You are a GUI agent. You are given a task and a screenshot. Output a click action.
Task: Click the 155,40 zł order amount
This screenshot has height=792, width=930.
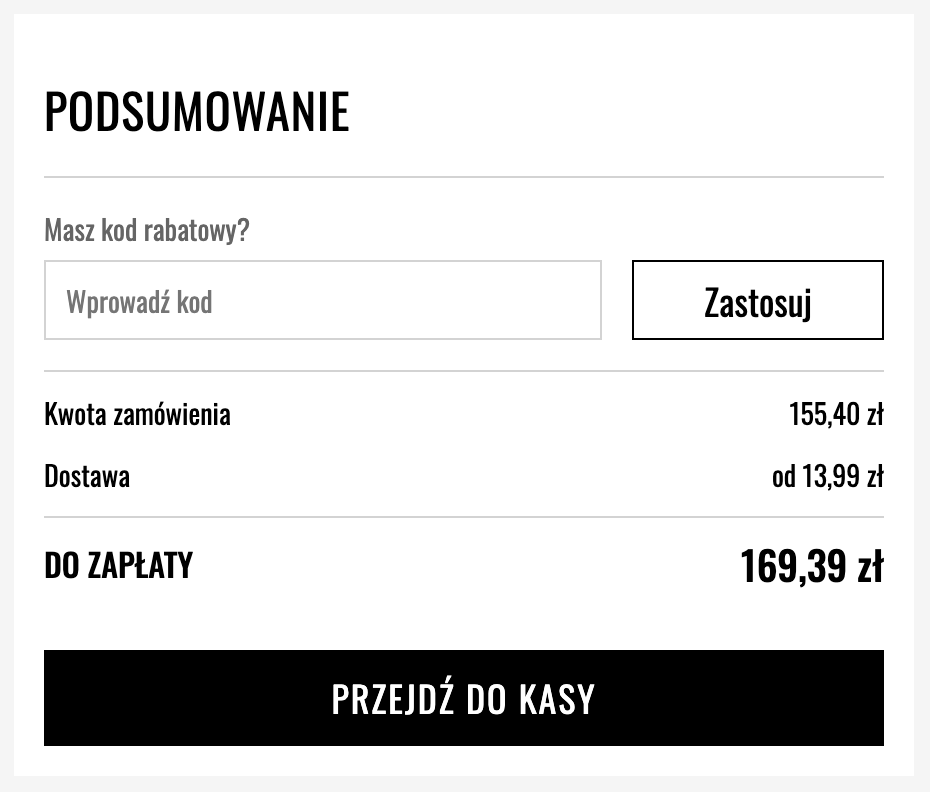(x=835, y=414)
